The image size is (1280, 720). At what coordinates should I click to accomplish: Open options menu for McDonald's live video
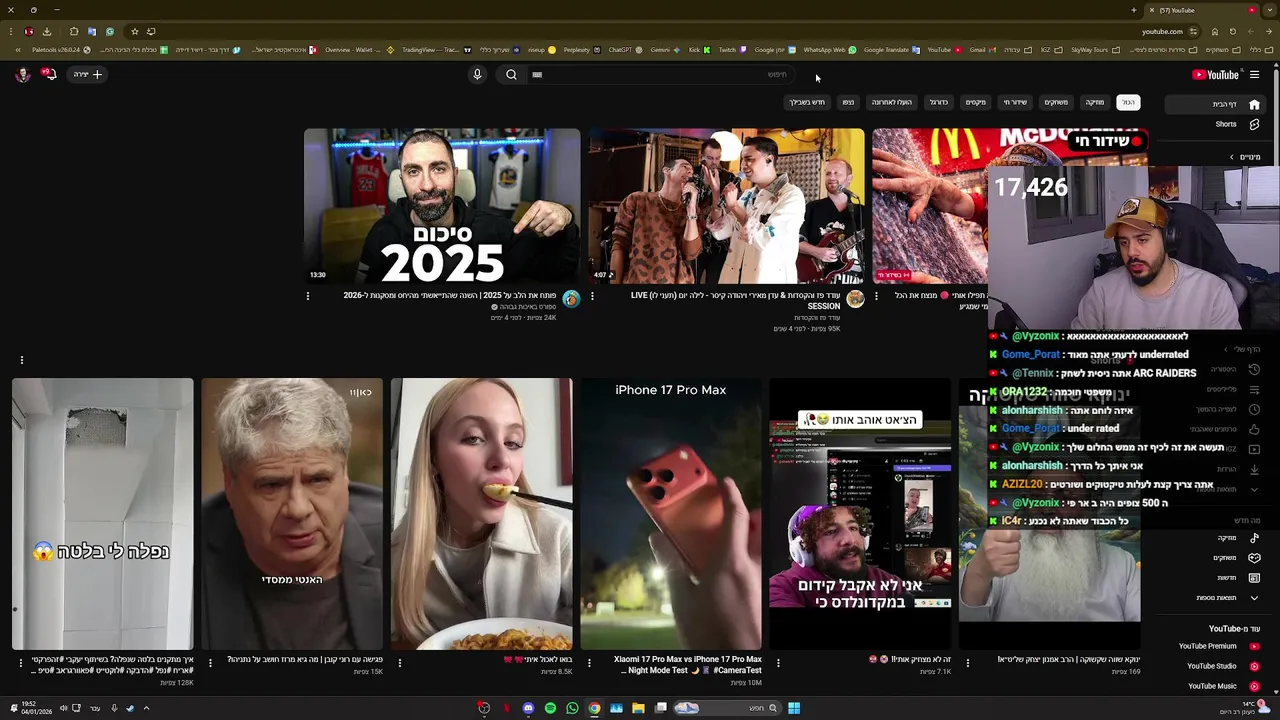(876, 296)
